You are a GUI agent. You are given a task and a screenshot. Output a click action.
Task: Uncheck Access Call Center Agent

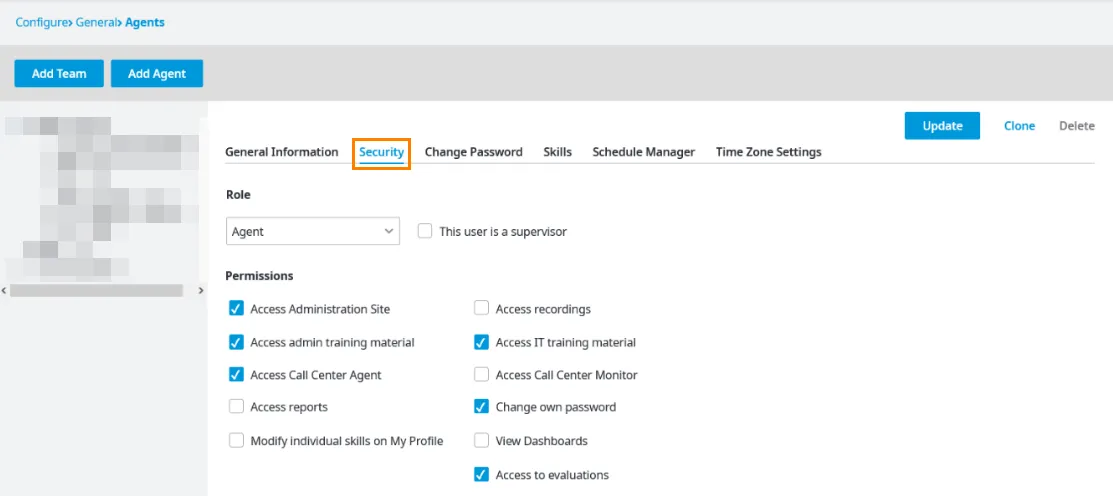coord(236,375)
